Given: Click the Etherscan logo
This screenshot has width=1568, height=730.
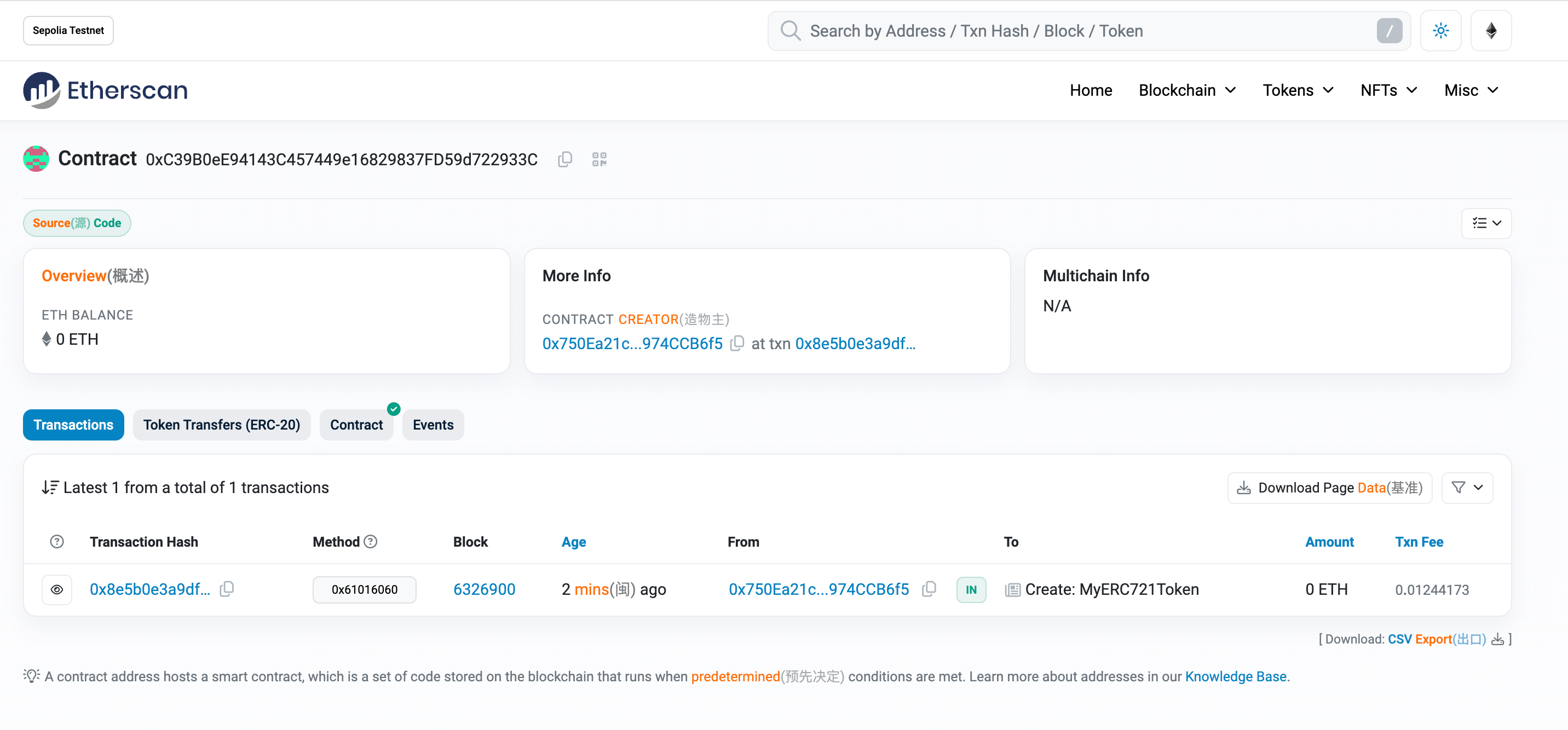Looking at the screenshot, I should 105,90.
